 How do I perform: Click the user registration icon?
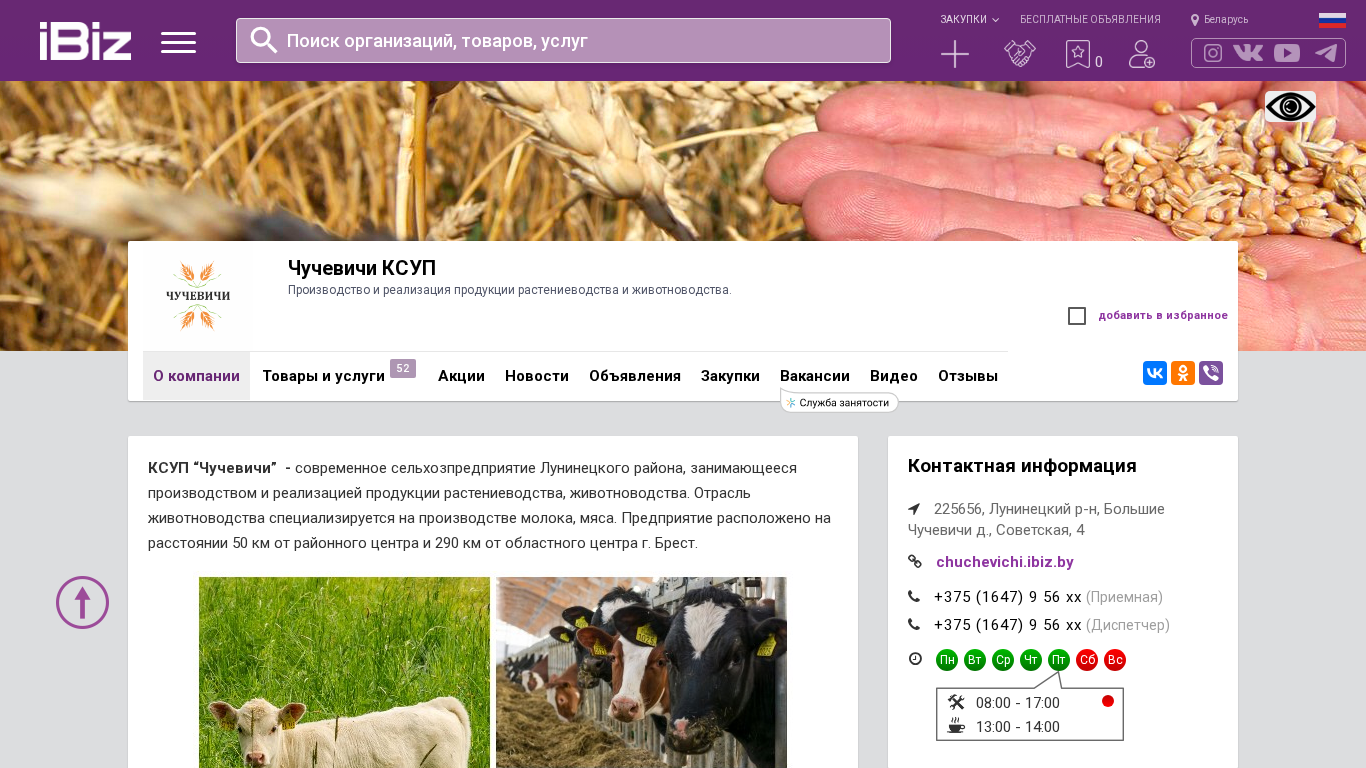(1142, 54)
